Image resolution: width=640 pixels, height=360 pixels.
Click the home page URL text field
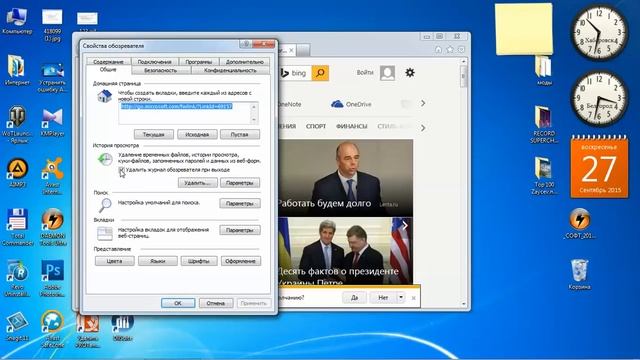[x=184, y=113]
